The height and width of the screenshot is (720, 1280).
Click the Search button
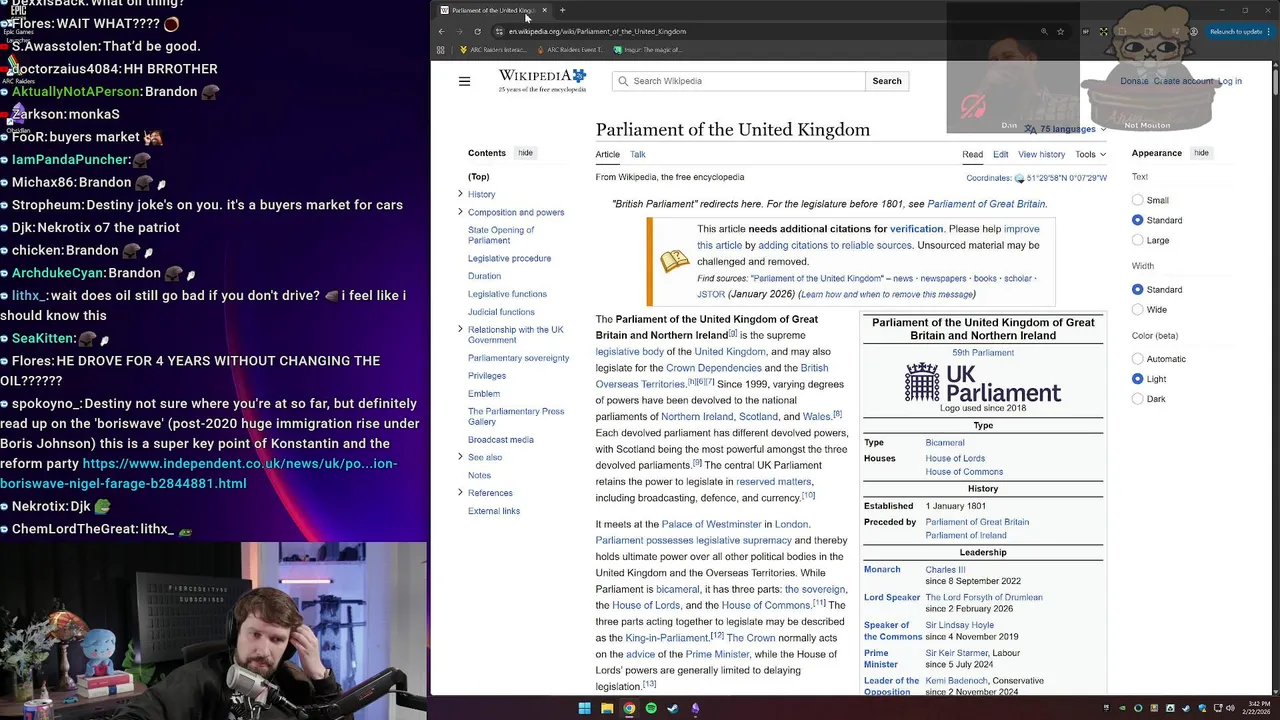(x=887, y=81)
